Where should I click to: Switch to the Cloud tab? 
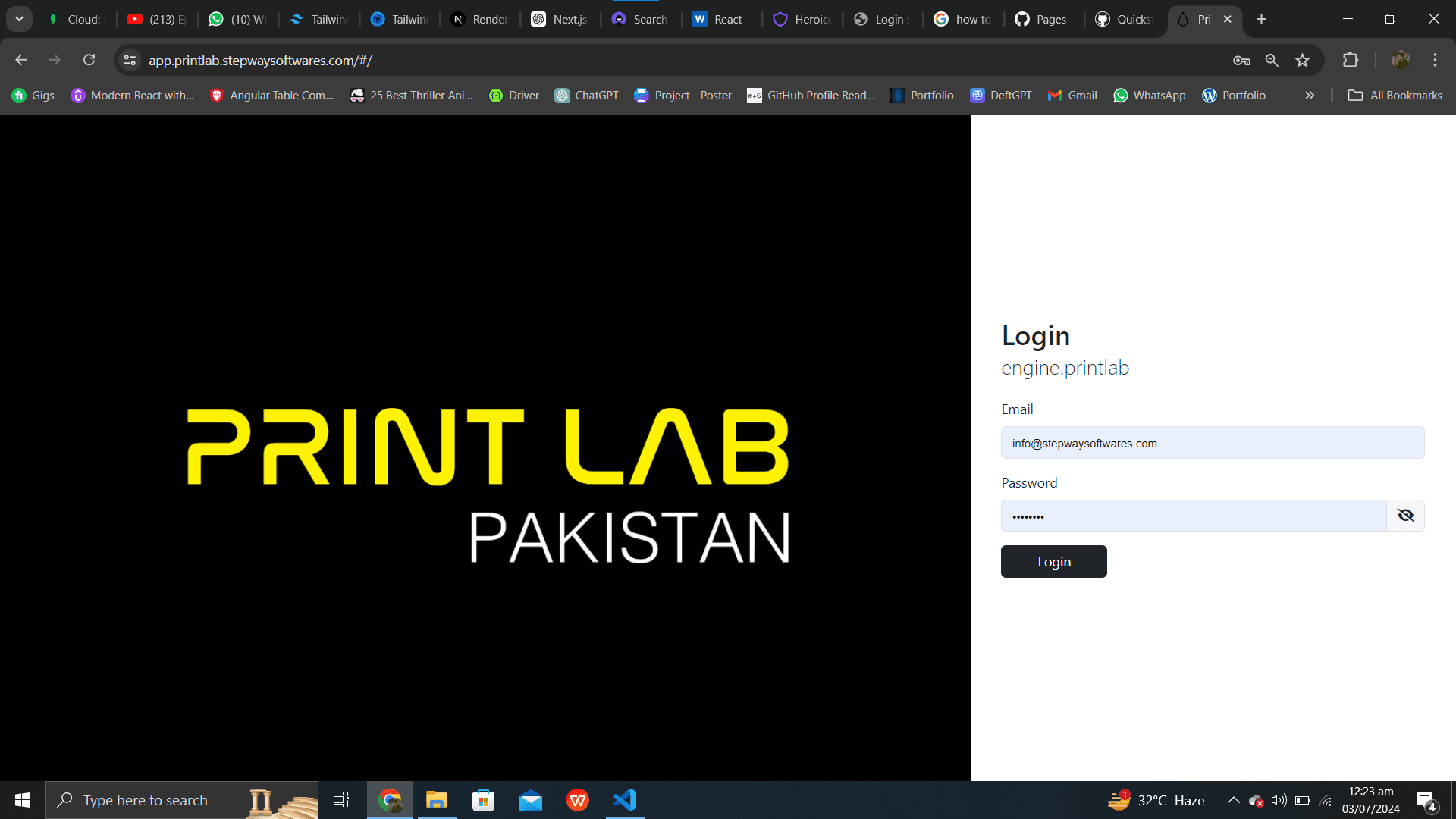coord(75,19)
